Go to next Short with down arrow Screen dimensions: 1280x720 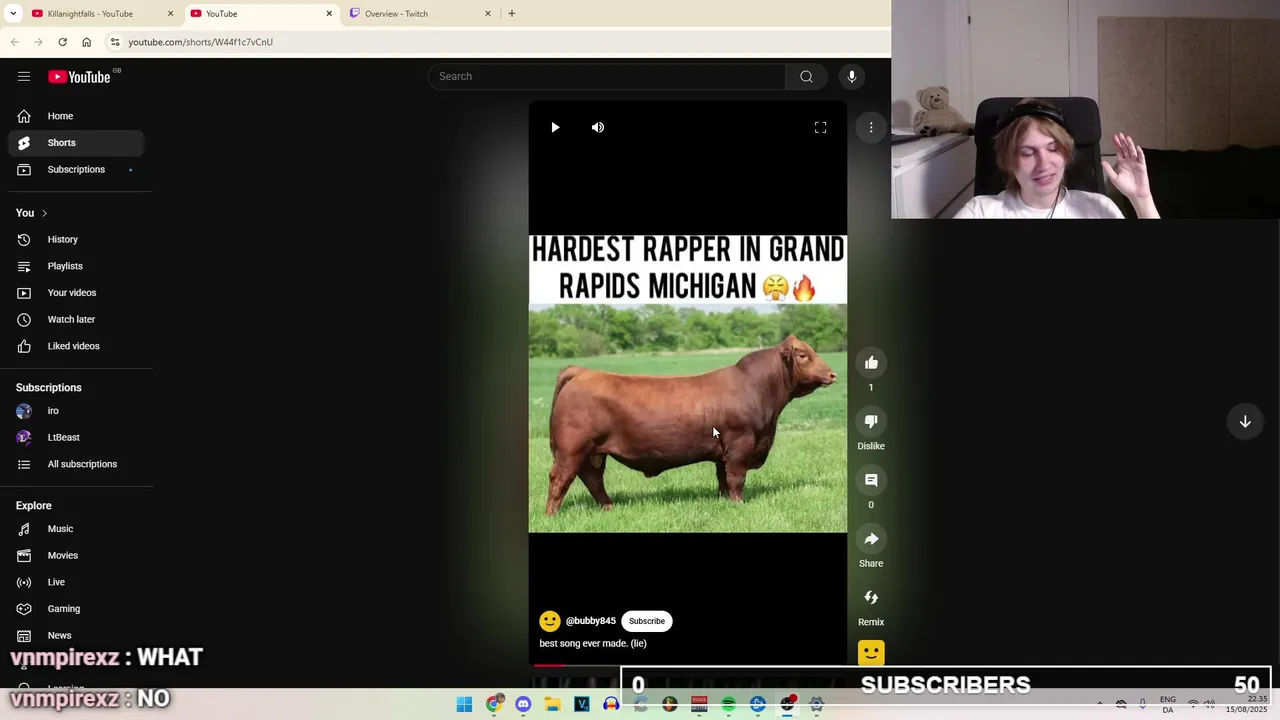click(1245, 422)
